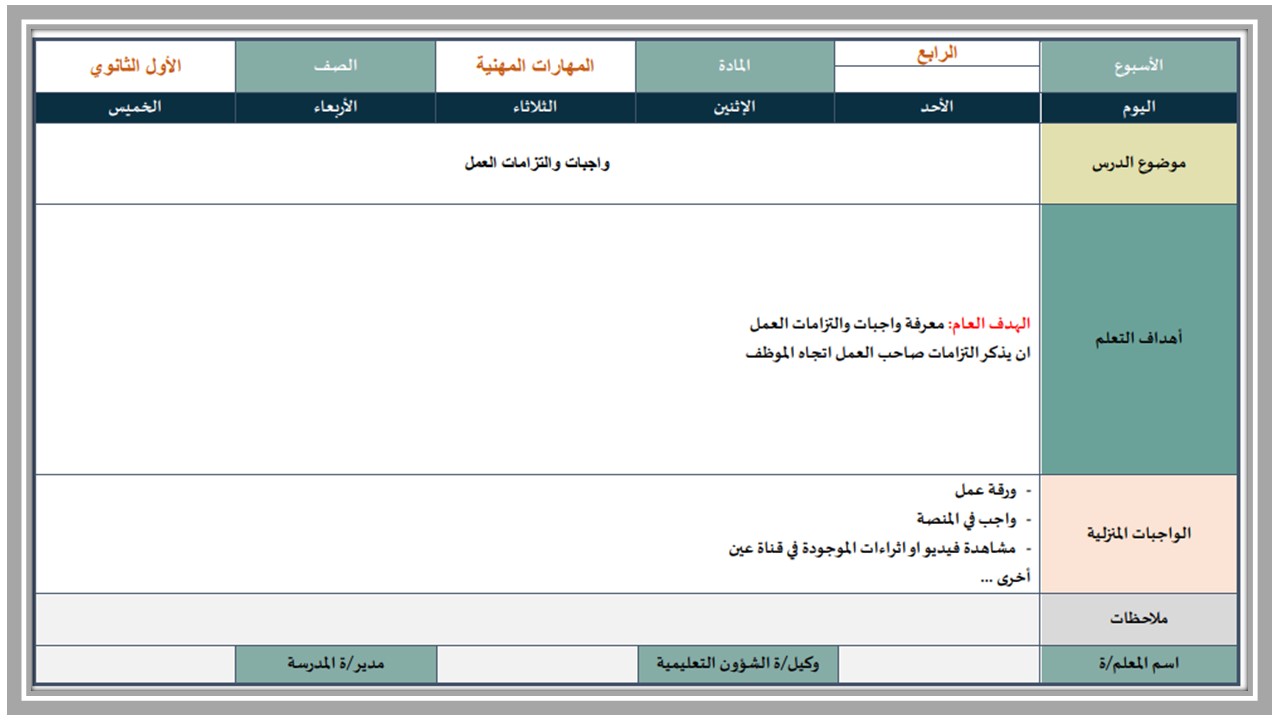Click the الأول الثانوي grade cell

click(135, 66)
